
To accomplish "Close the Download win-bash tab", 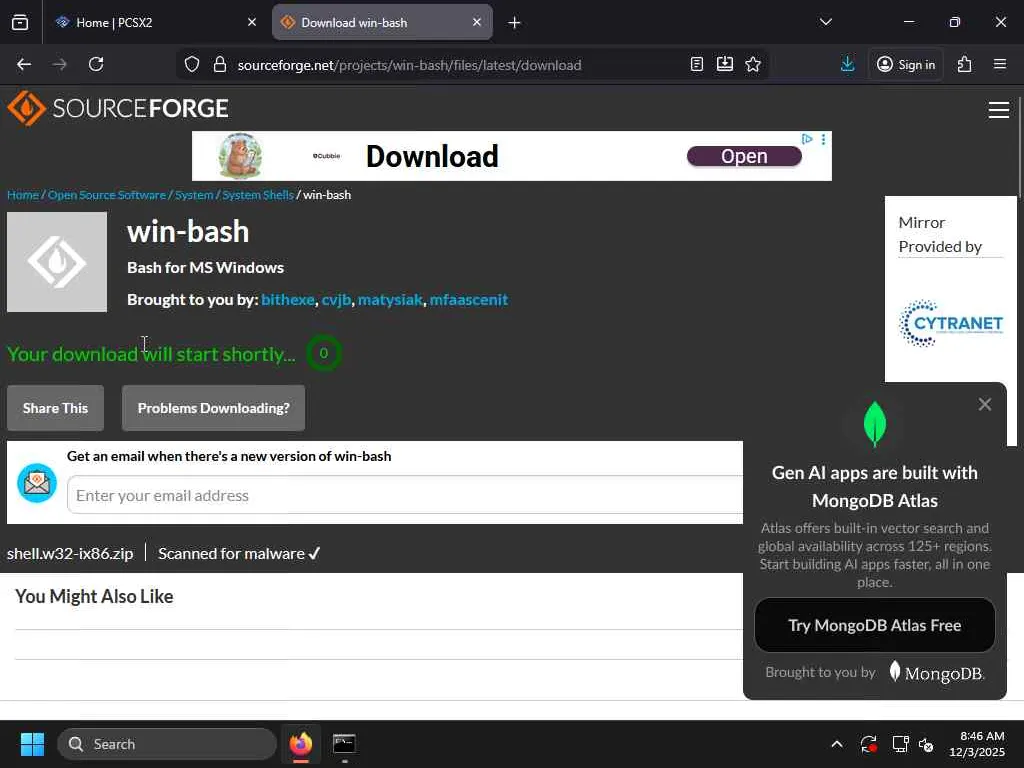I will (477, 23).
